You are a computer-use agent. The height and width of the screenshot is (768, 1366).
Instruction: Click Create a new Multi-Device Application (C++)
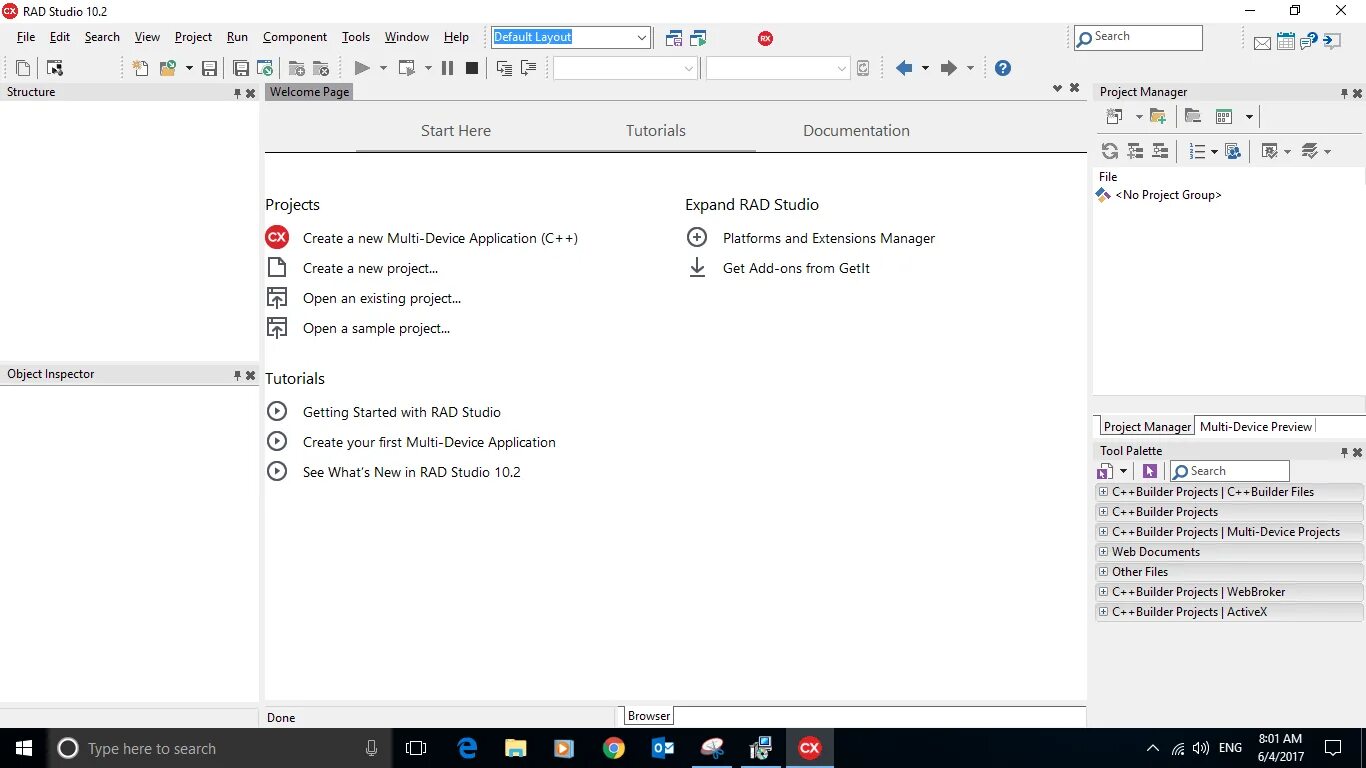click(x=440, y=238)
